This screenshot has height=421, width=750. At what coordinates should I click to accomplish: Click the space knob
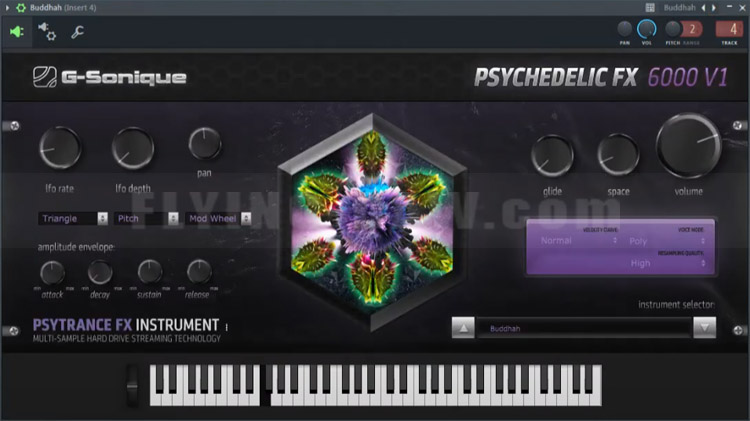click(618, 155)
